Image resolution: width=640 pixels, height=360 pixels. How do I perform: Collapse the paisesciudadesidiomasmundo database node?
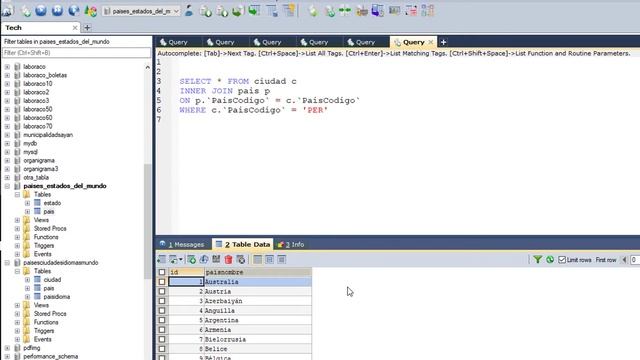[7, 263]
